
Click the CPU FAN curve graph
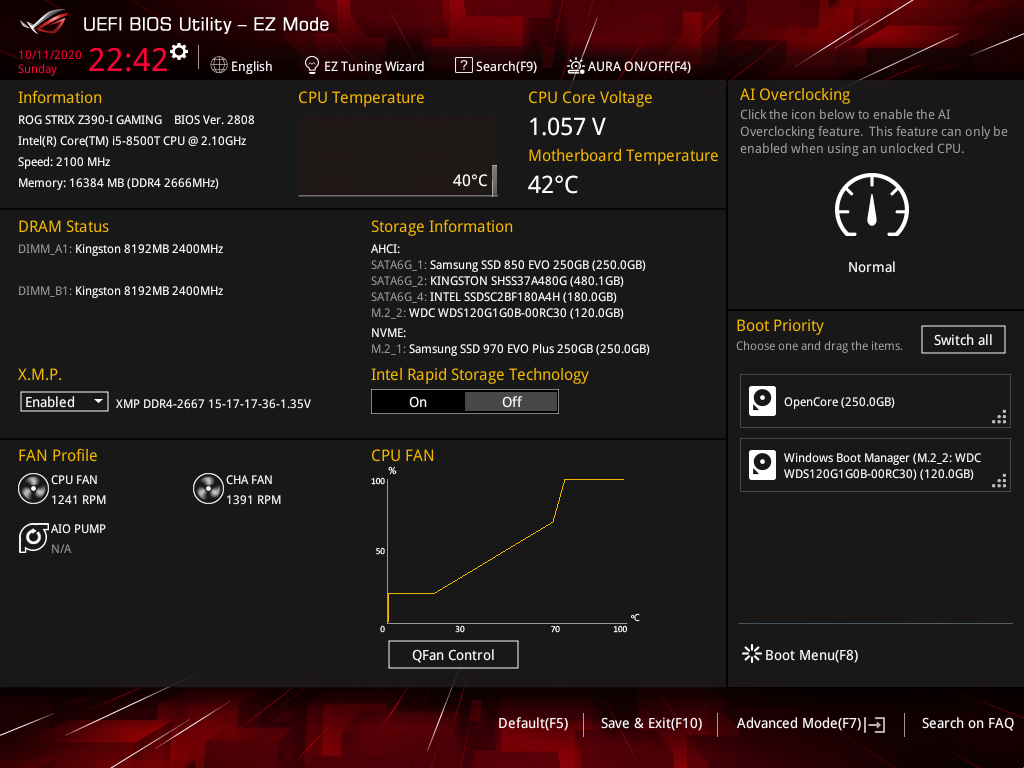[506, 549]
